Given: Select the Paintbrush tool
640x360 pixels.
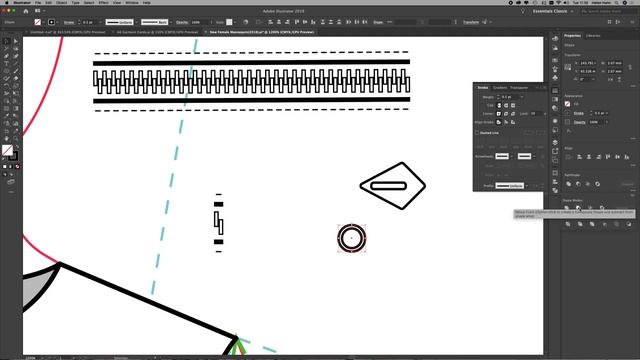Looking at the screenshot, I should (x=16, y=71).
